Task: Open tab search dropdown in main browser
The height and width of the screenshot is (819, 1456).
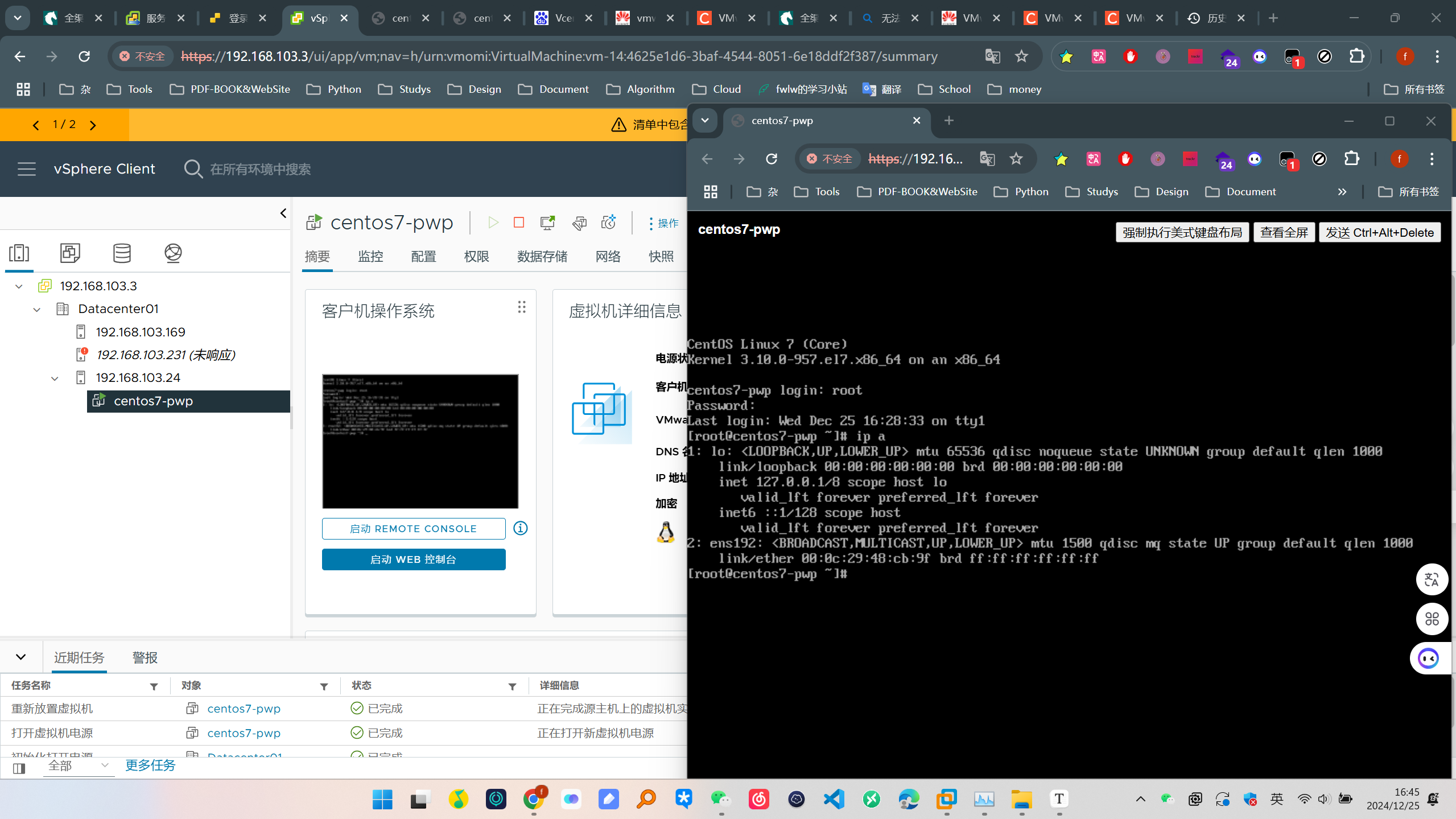Action: 18,18
